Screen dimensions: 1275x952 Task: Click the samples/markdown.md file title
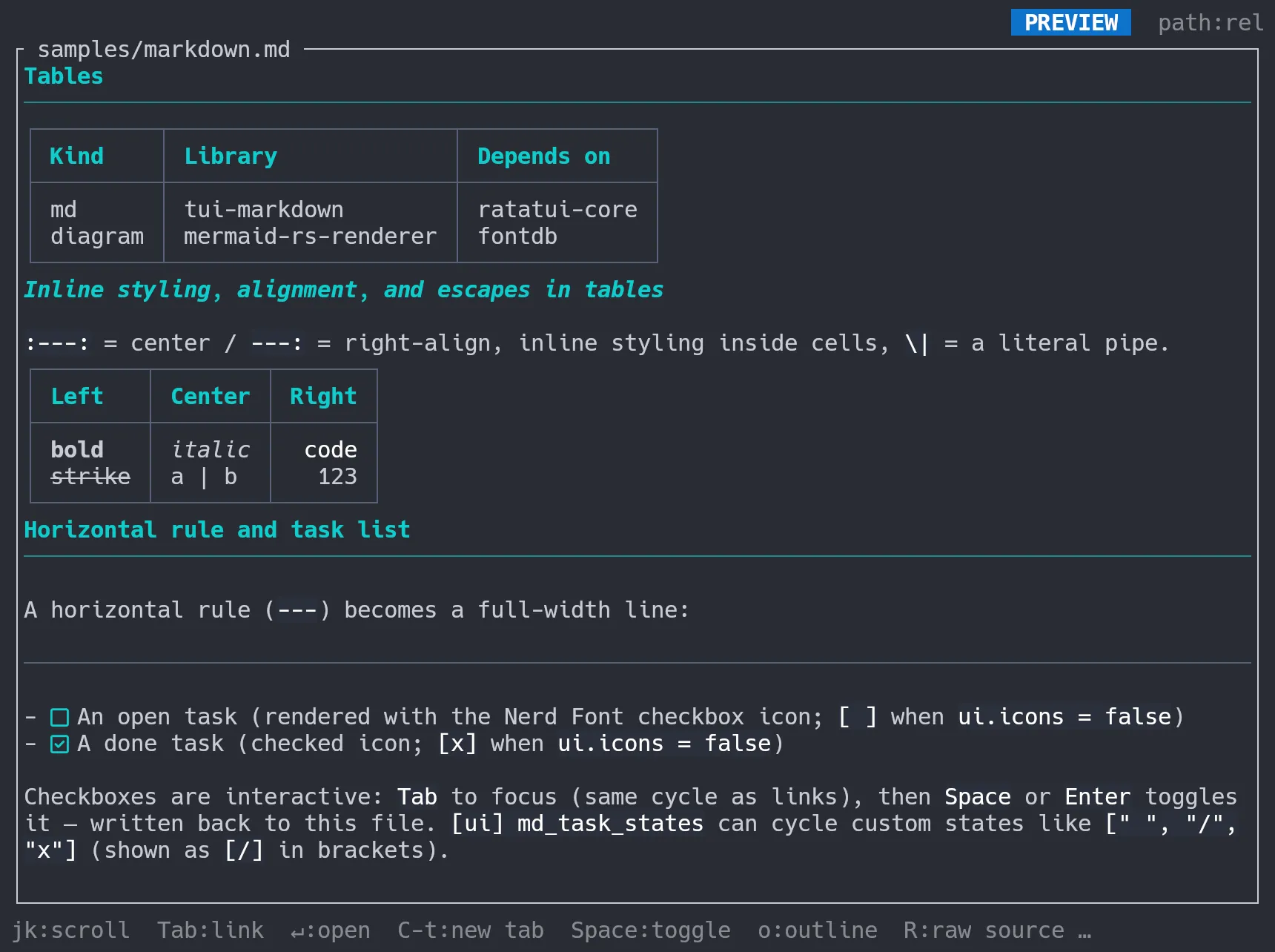pyautogui.click(x=164, y=49)
